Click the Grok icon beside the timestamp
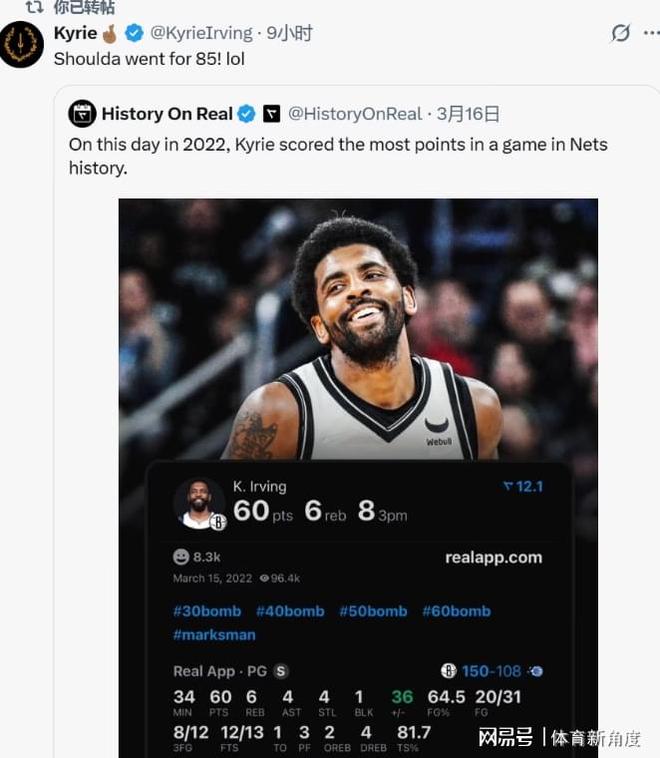Image resolution: width=660 pixels, height=758 pixels. [621, 34]
